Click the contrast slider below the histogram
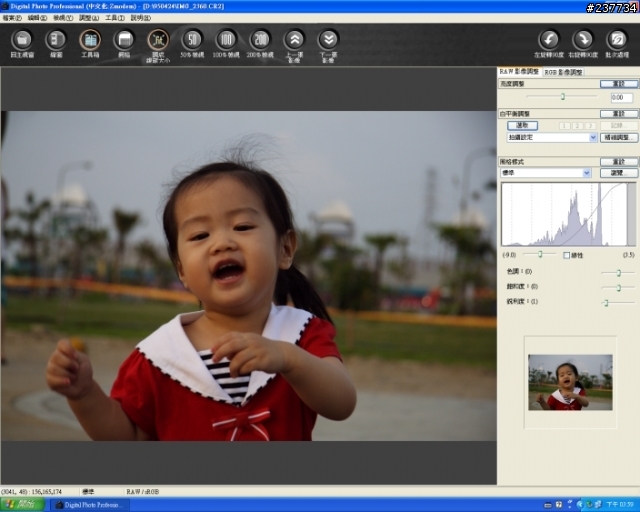Image resolution: width=640 pixels, height=512 pixels. click(540, 254)
